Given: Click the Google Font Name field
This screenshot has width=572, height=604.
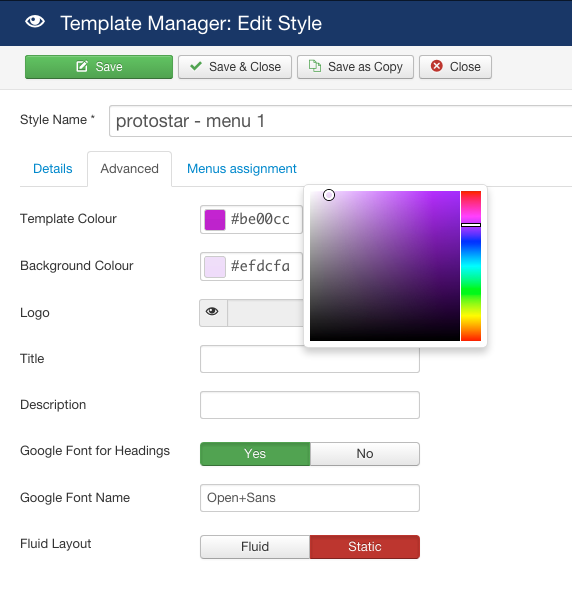Looking at the screenshot, I should 310,498.
